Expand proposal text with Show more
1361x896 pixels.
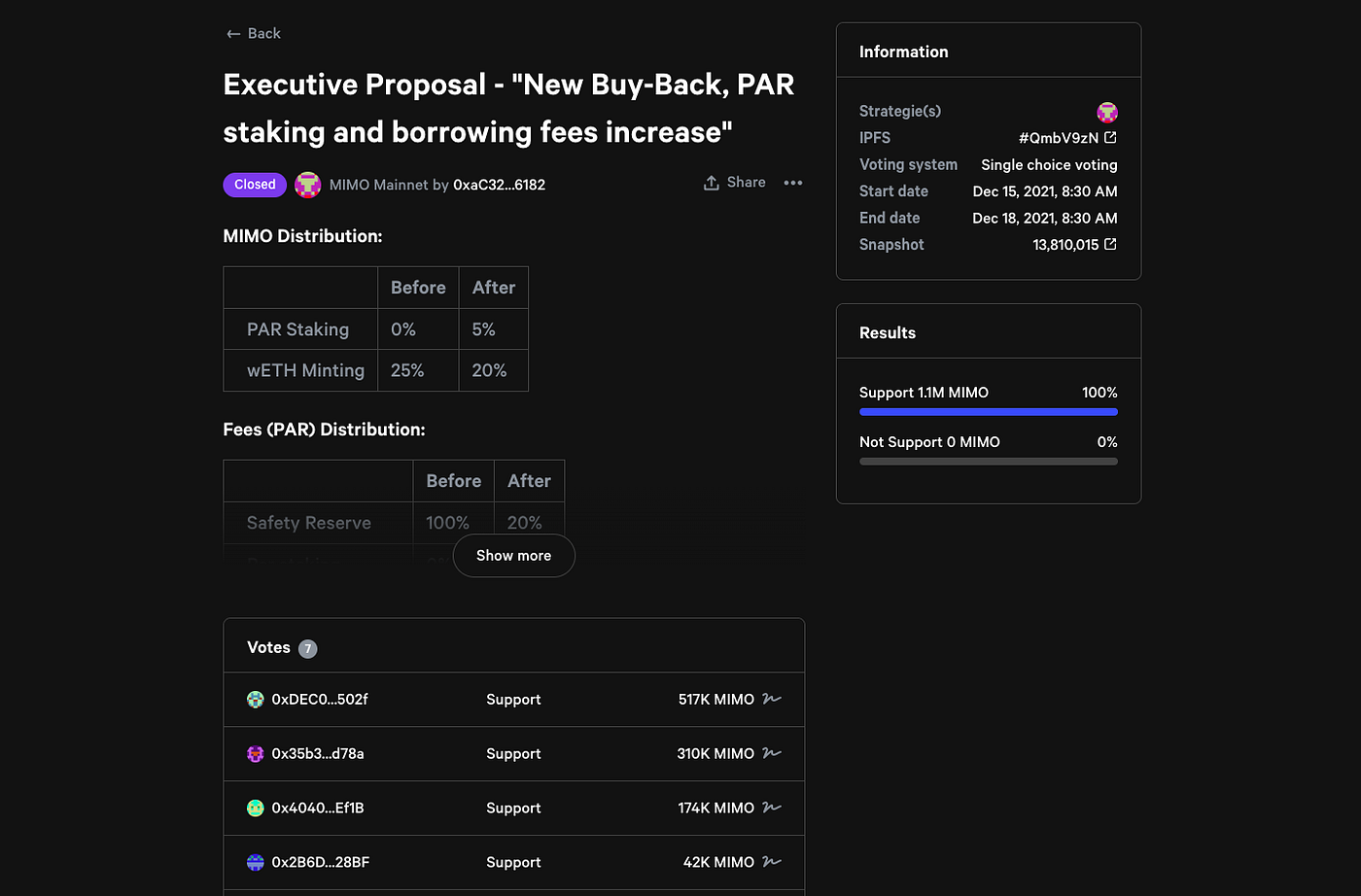point(513,556)
